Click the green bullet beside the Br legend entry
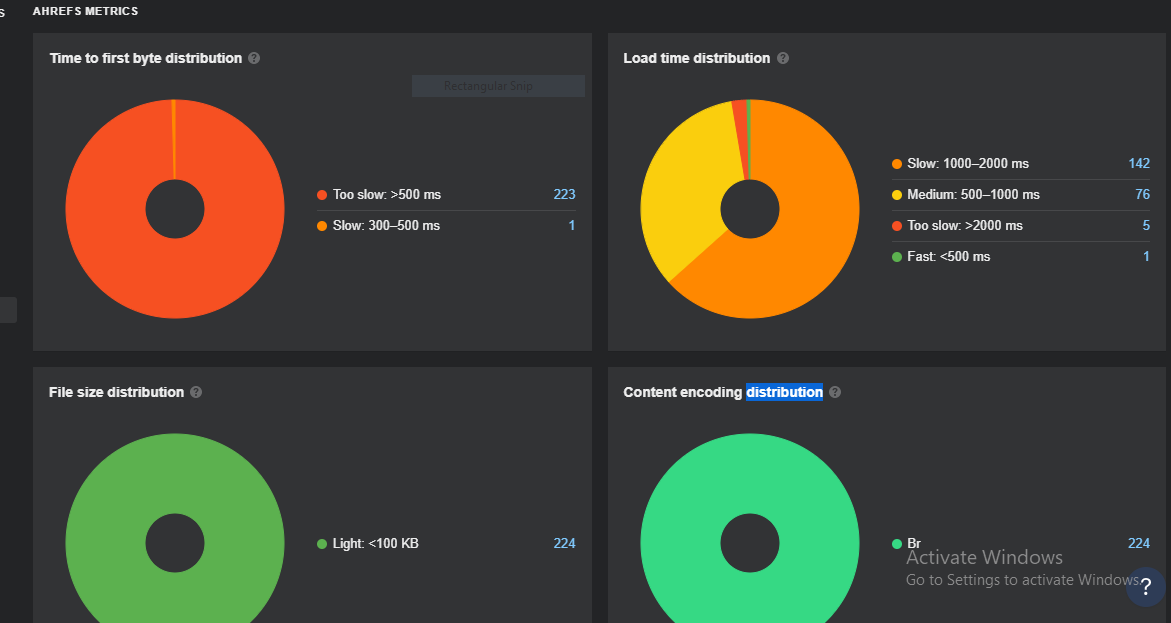The image size is (1171, 623). 897,543
